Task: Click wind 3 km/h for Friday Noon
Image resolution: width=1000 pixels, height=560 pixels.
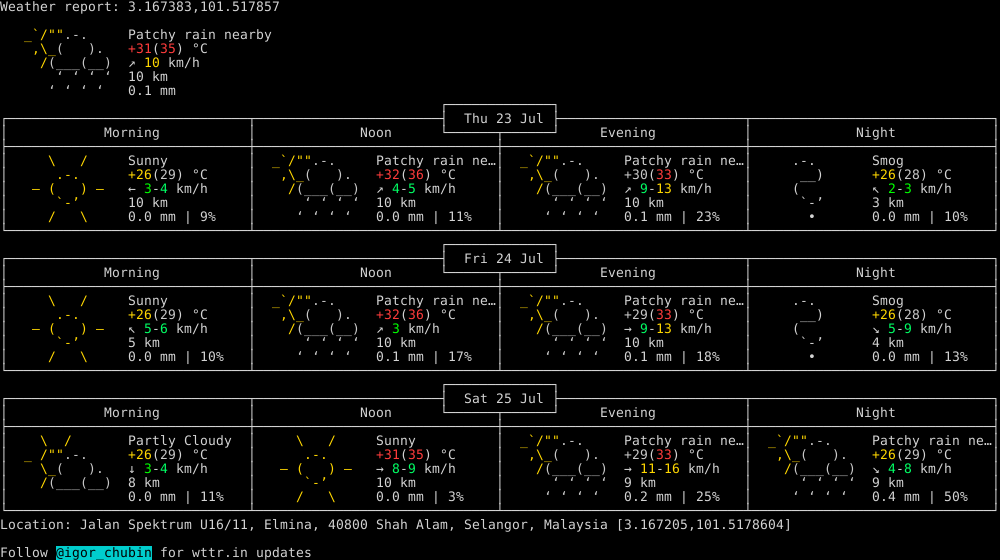Action: pyautogui.click(x=408, y=328)
